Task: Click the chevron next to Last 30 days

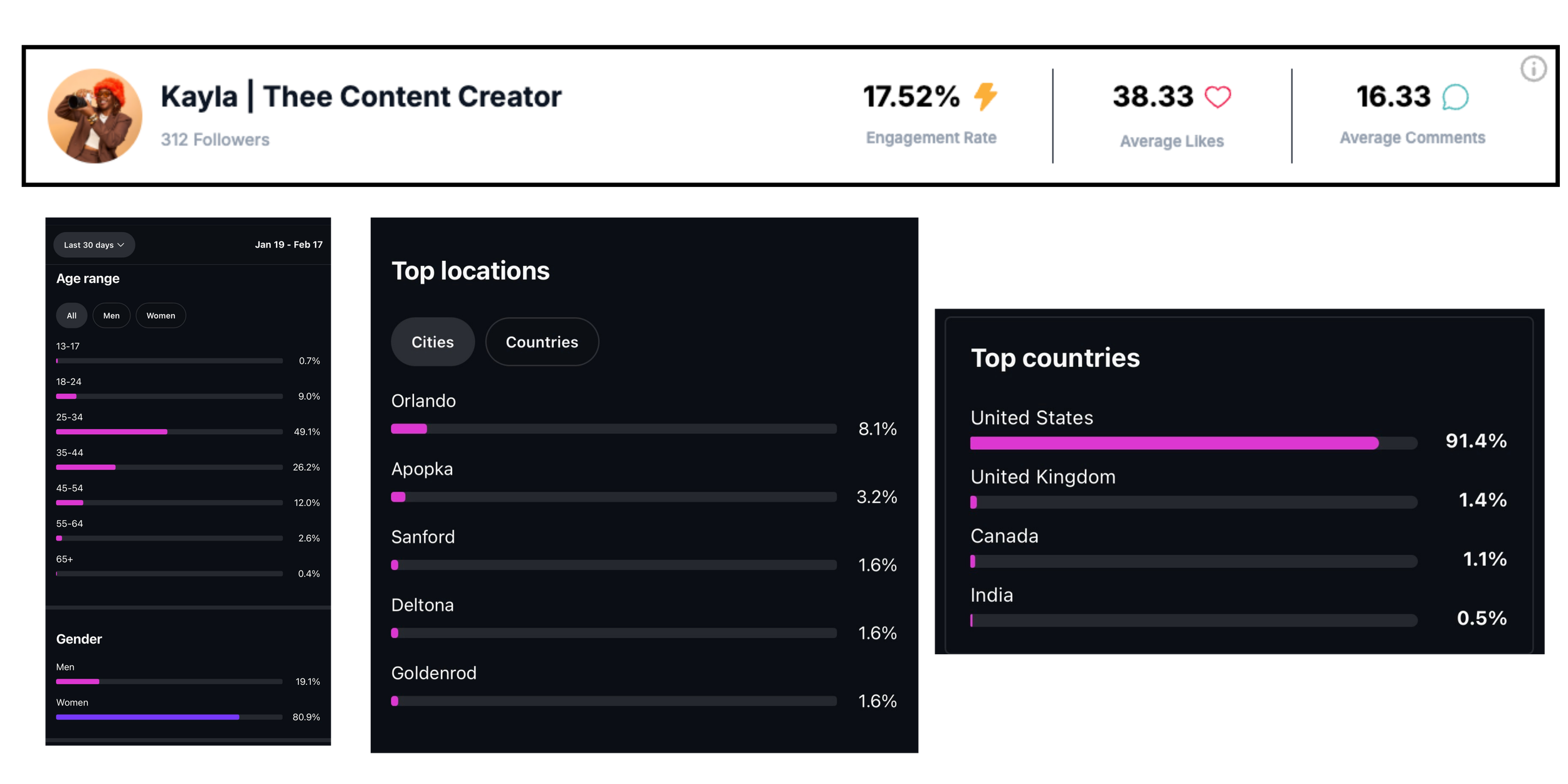Action: point(121,245)
